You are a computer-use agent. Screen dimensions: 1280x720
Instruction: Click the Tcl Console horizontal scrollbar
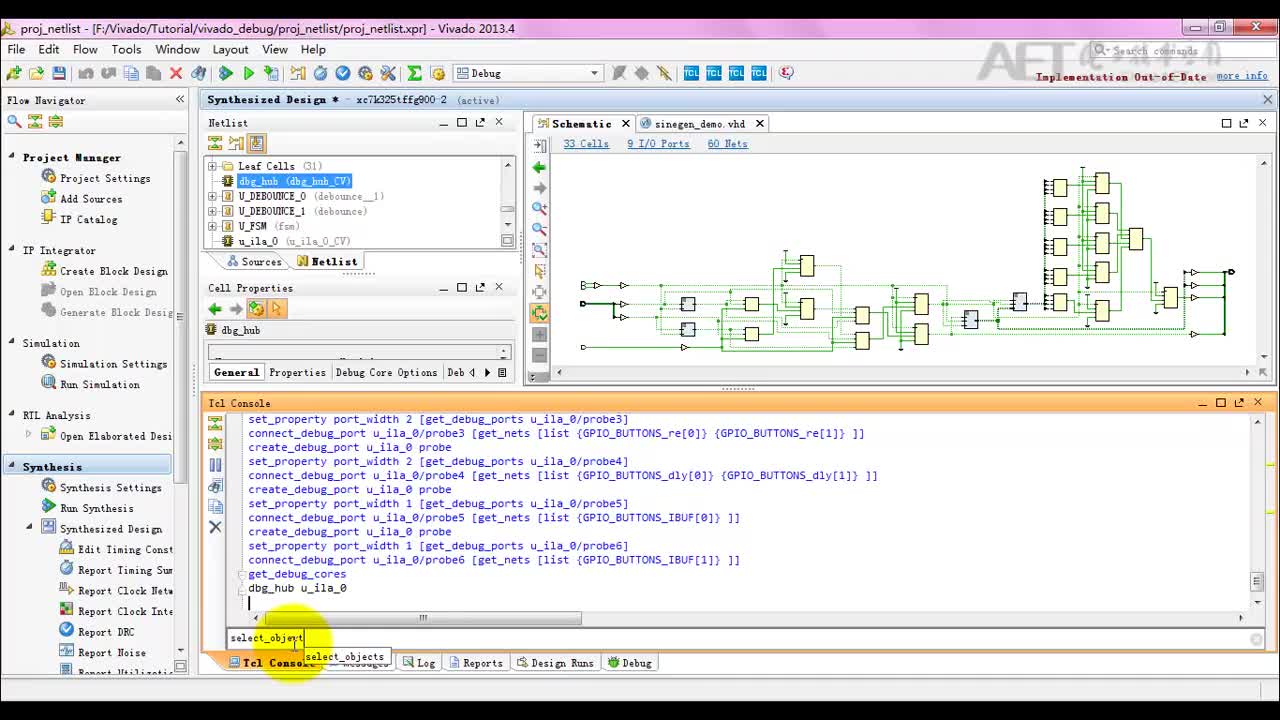pos(422,618)
